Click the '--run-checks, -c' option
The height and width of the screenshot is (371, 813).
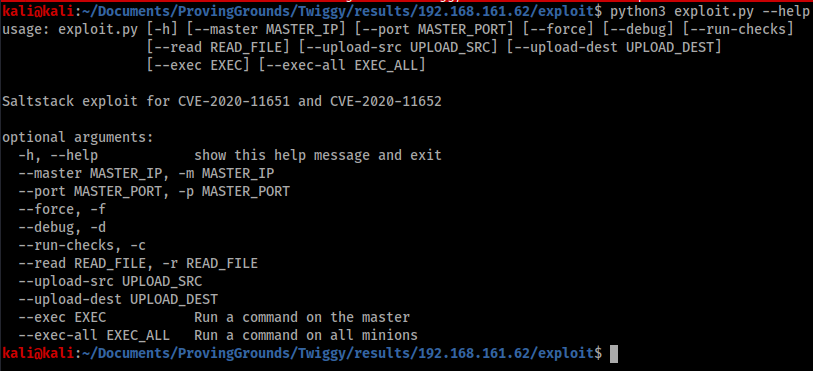pos(82,245)
